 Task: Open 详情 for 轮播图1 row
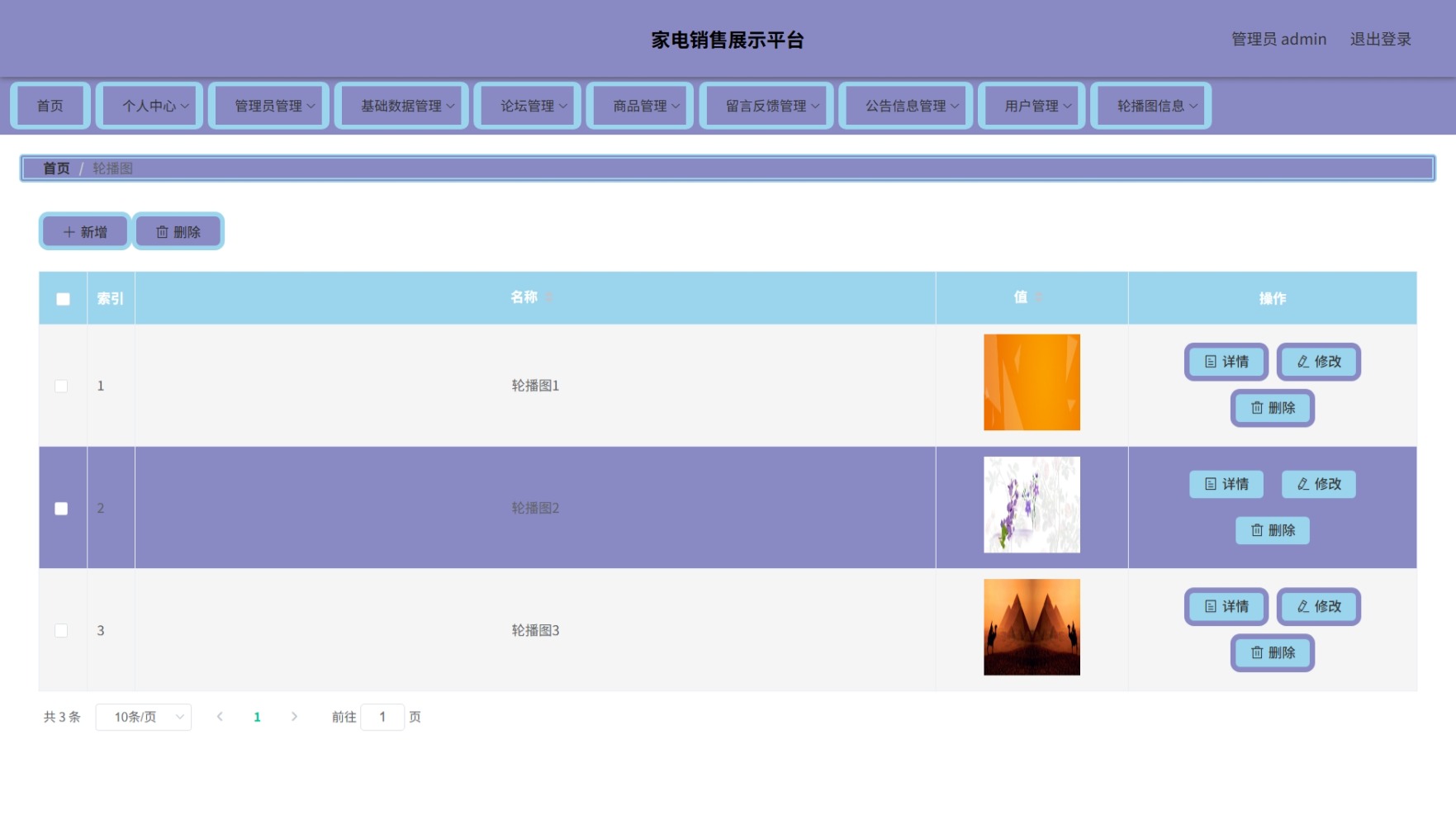click(x=1226, y=362)
